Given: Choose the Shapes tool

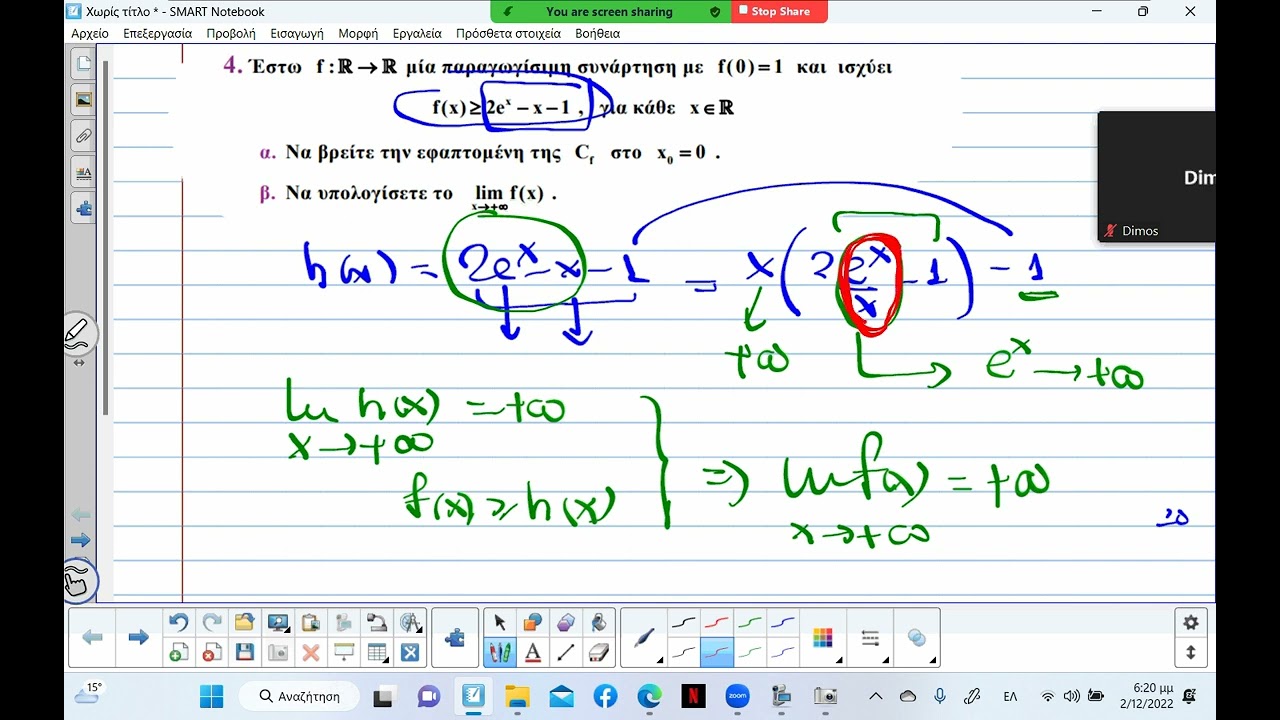Looking at the screenshot, I should (x=532, y=622).
